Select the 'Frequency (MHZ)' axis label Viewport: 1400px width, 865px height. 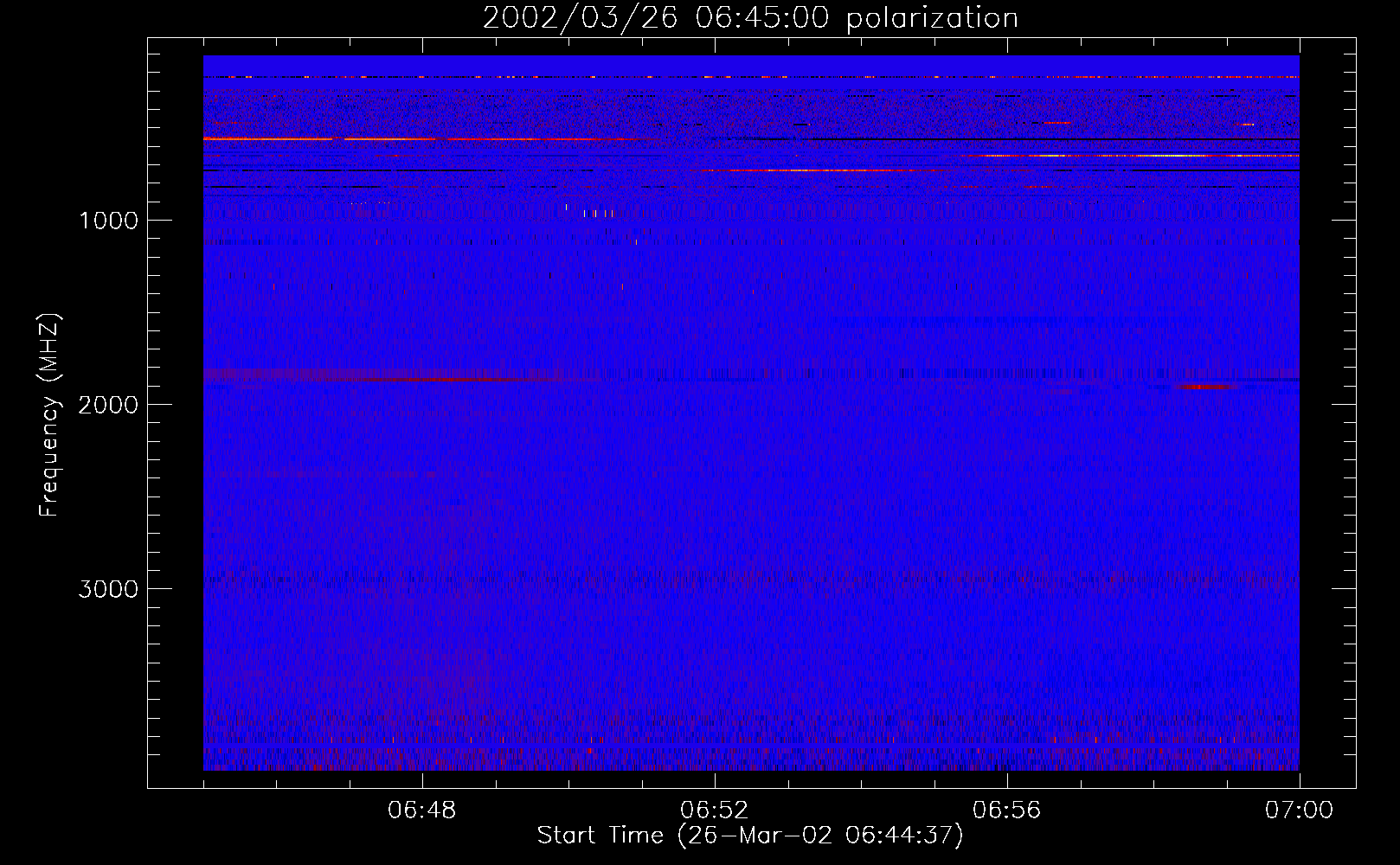[50, 415]
